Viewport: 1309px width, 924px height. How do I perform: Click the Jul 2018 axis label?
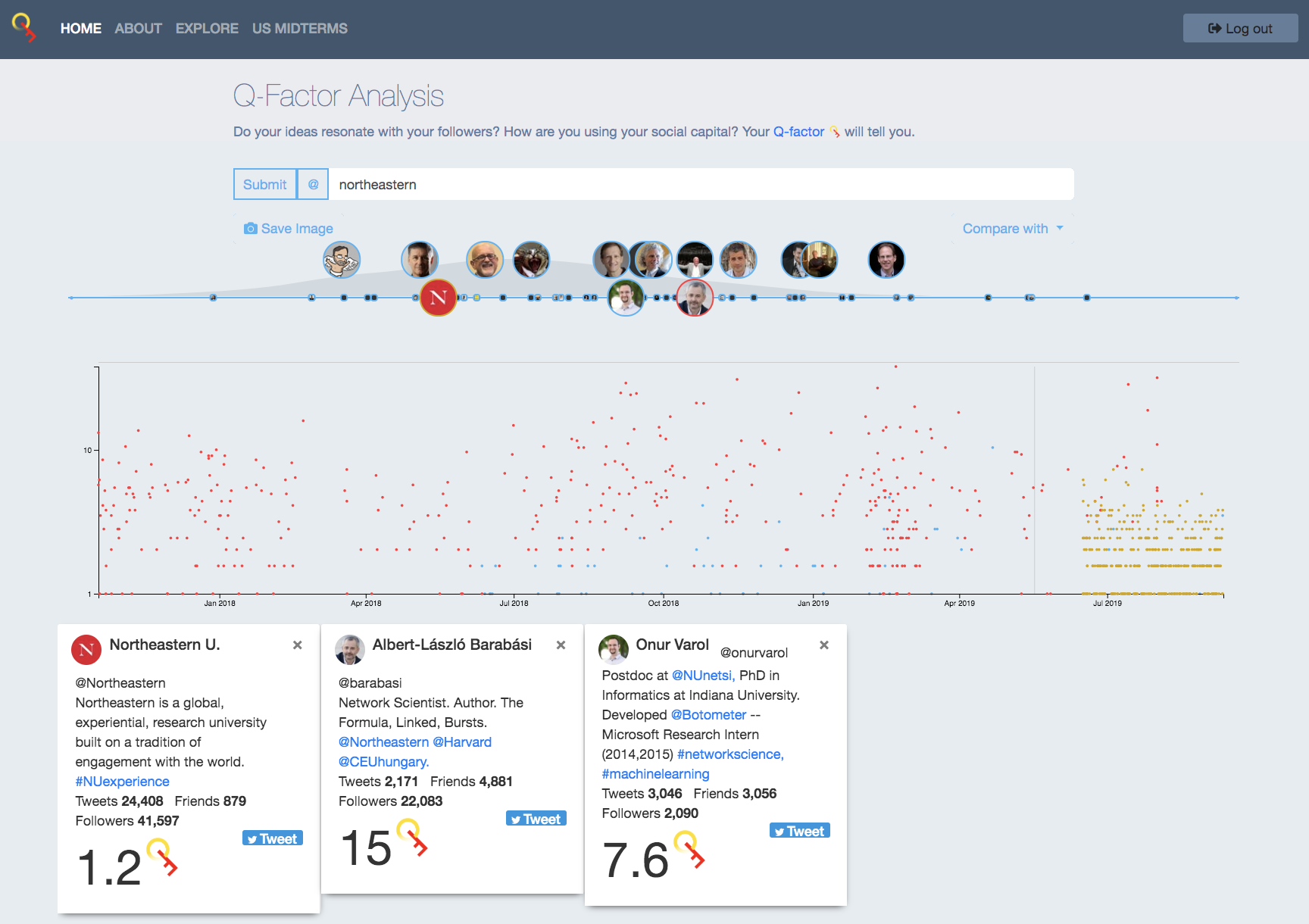tap(514, 604)
